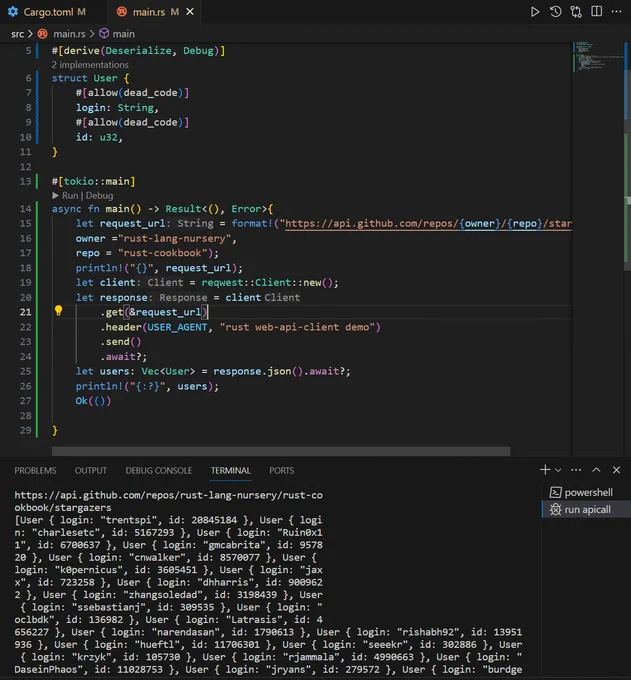Screen dimensions: 631x680
Task: Click line number 21 in the gutter
Action: [x=26, y=312]
